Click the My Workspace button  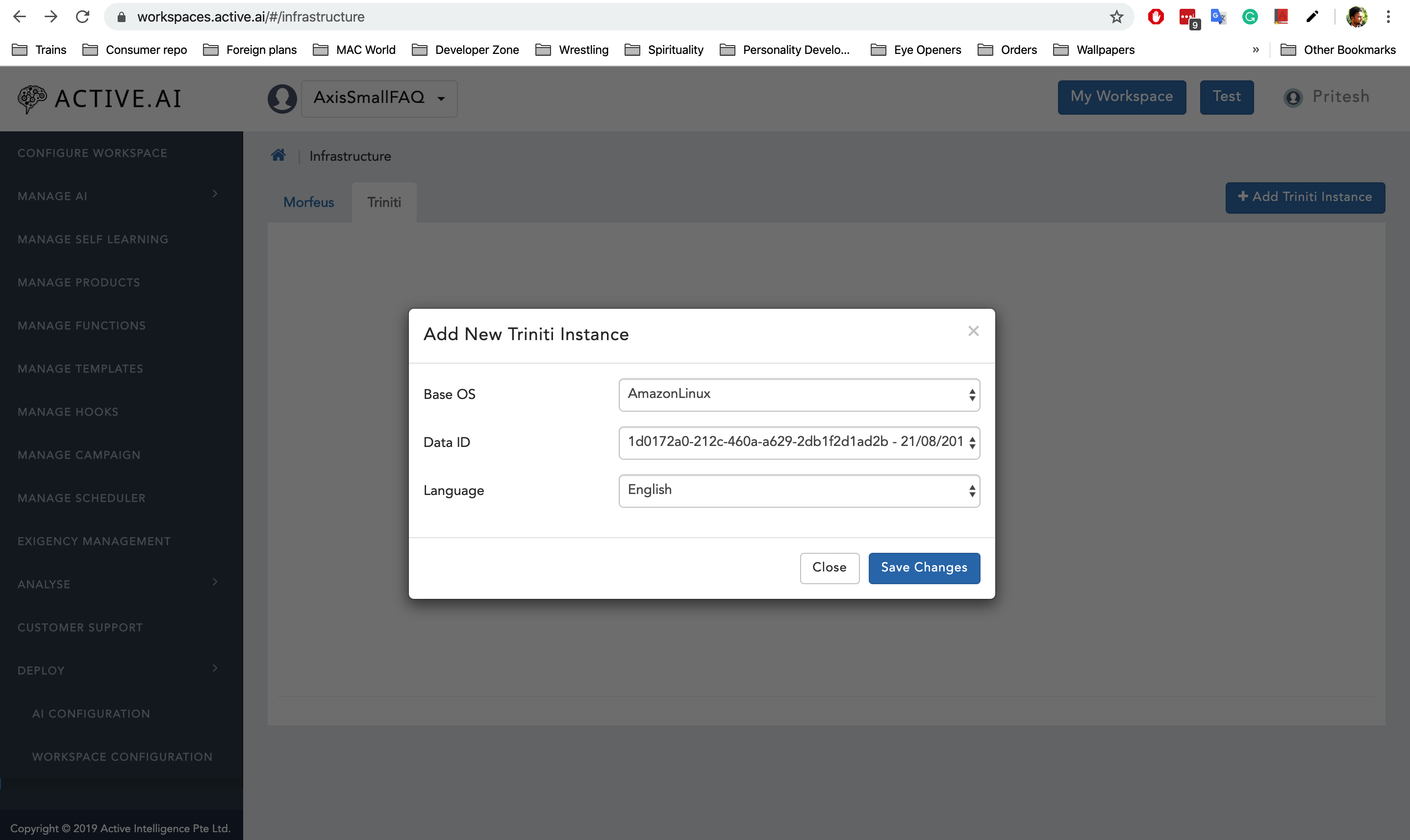(1122, 97)
